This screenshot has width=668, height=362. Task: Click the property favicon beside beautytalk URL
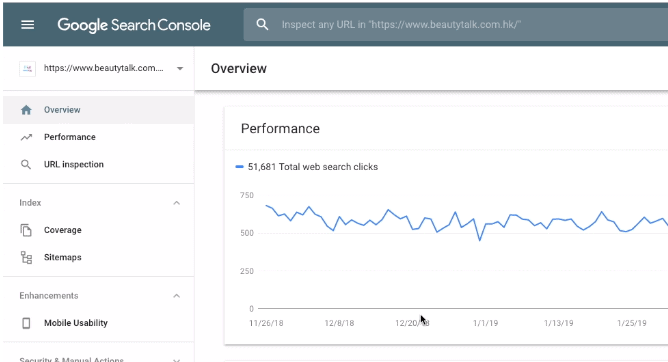pyautogui.click(x=27, y=68)
